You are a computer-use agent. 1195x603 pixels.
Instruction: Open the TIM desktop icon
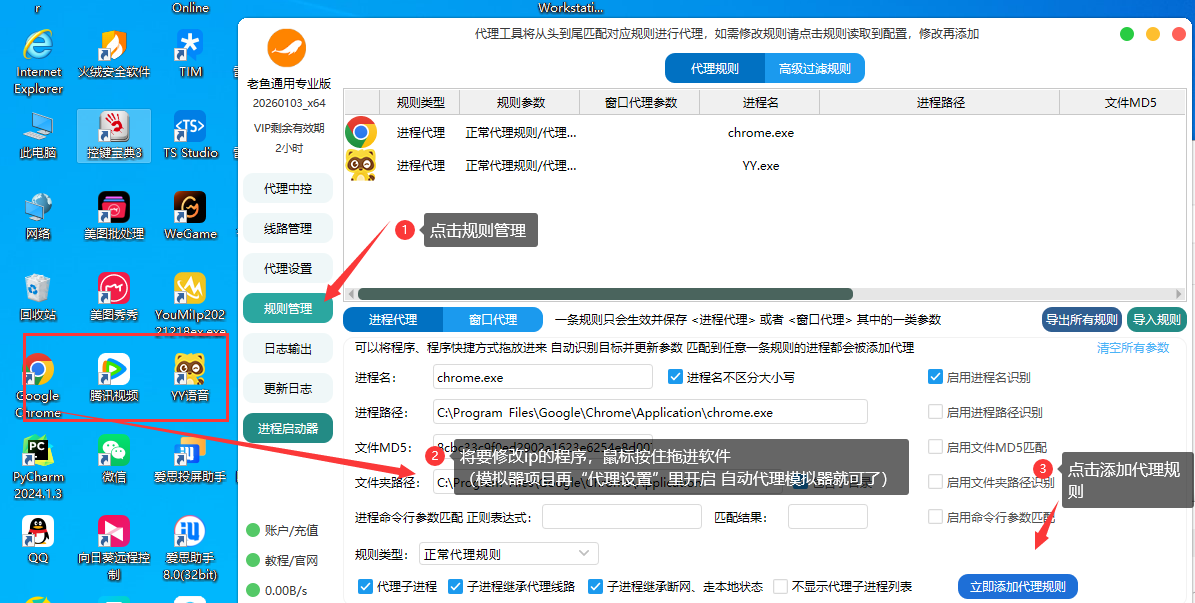[x=190, y=55]
